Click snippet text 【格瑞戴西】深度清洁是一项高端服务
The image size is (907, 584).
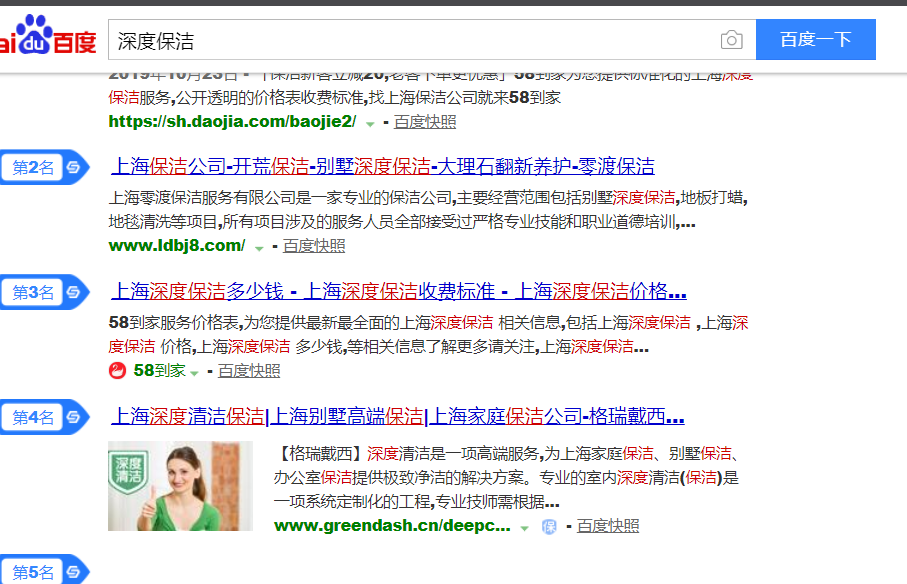(x=407, y=454)
